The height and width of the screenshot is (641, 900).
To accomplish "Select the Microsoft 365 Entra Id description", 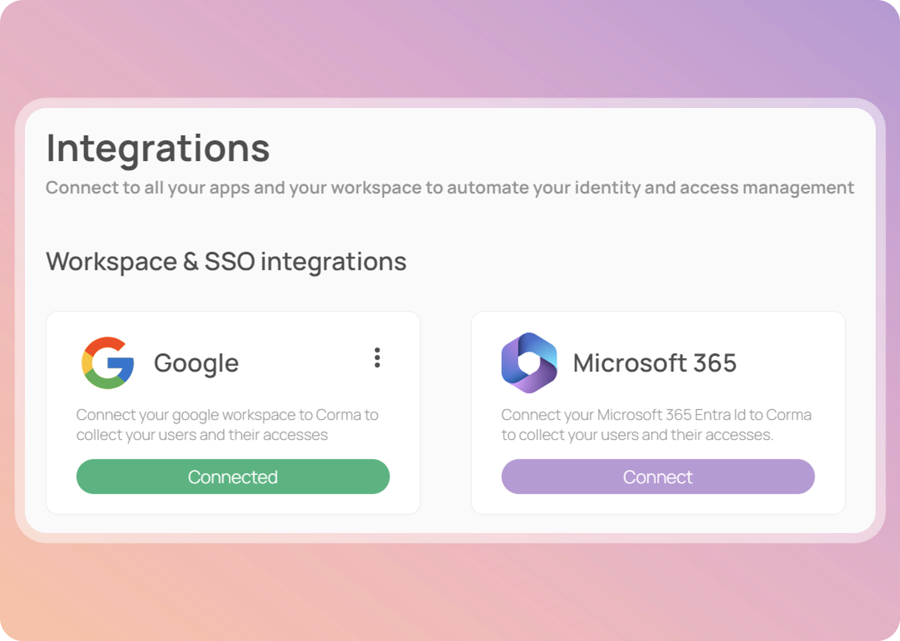I will click(656, 425).
